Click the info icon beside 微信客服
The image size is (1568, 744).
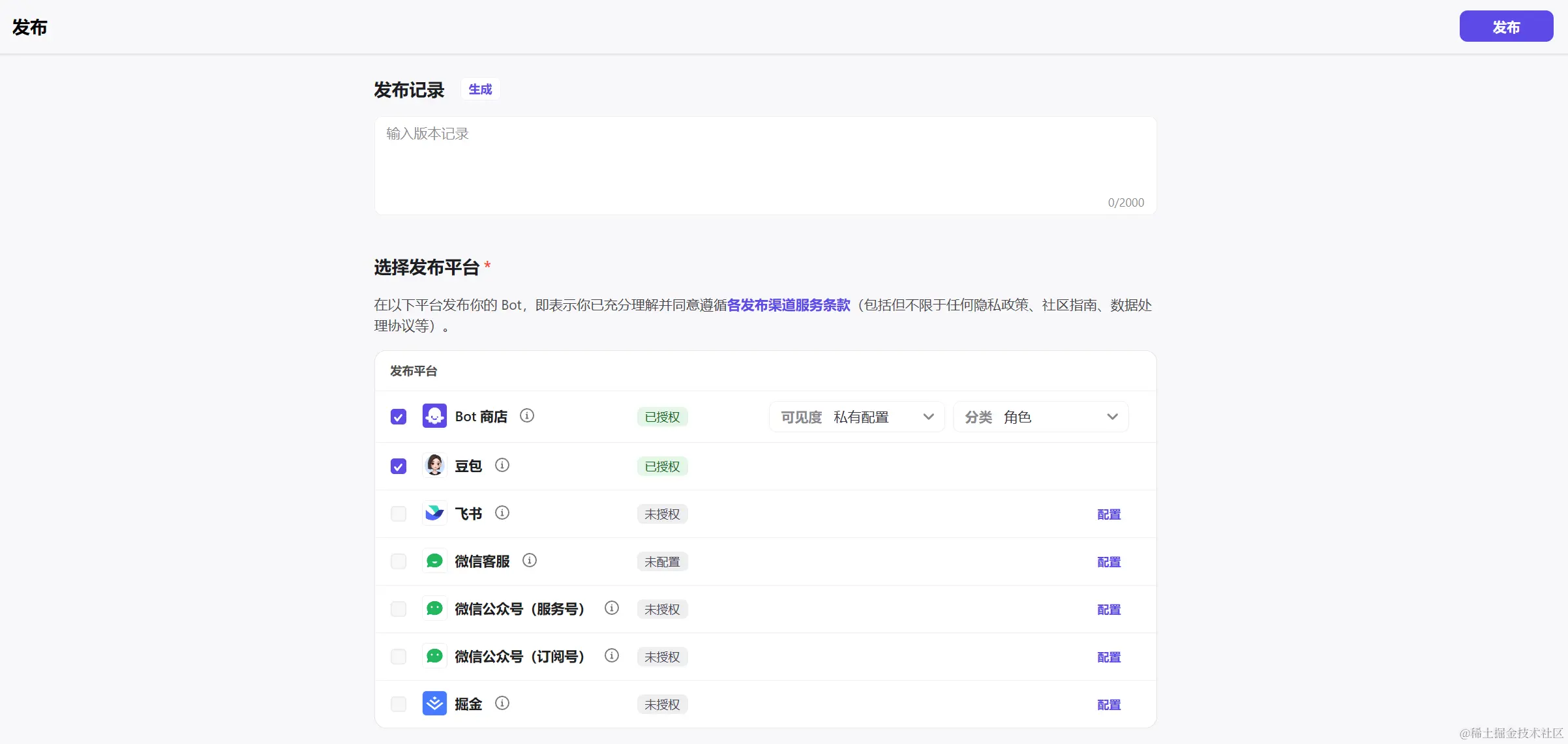click(x=530, y=561)
